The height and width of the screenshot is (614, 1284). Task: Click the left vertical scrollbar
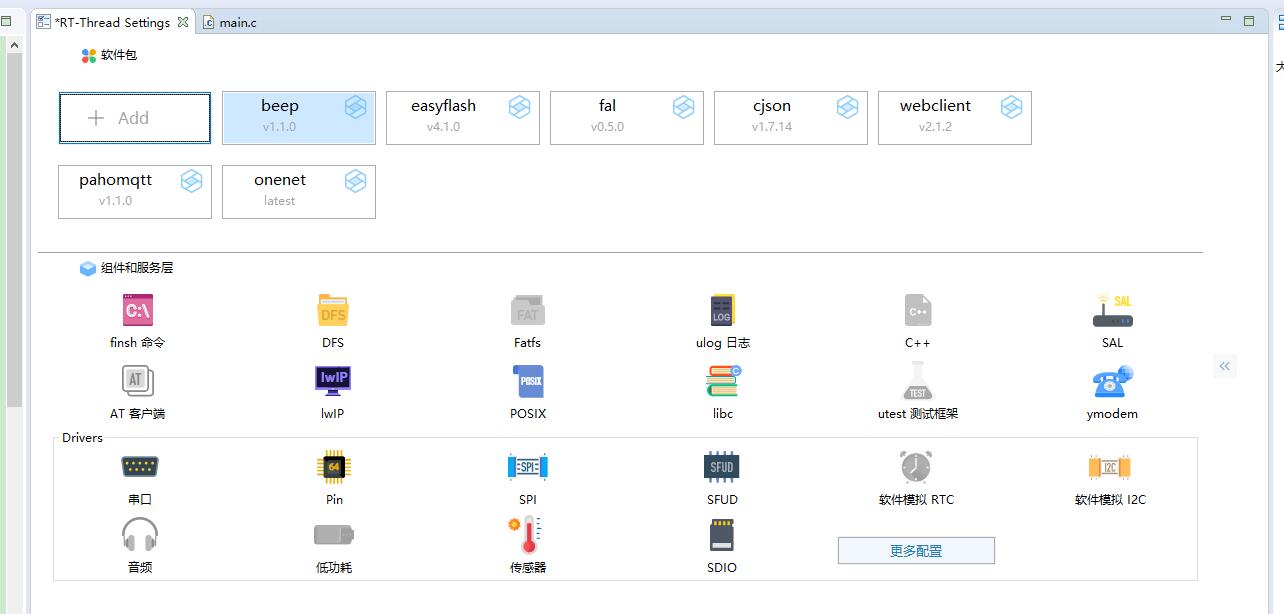coord(14,230)
